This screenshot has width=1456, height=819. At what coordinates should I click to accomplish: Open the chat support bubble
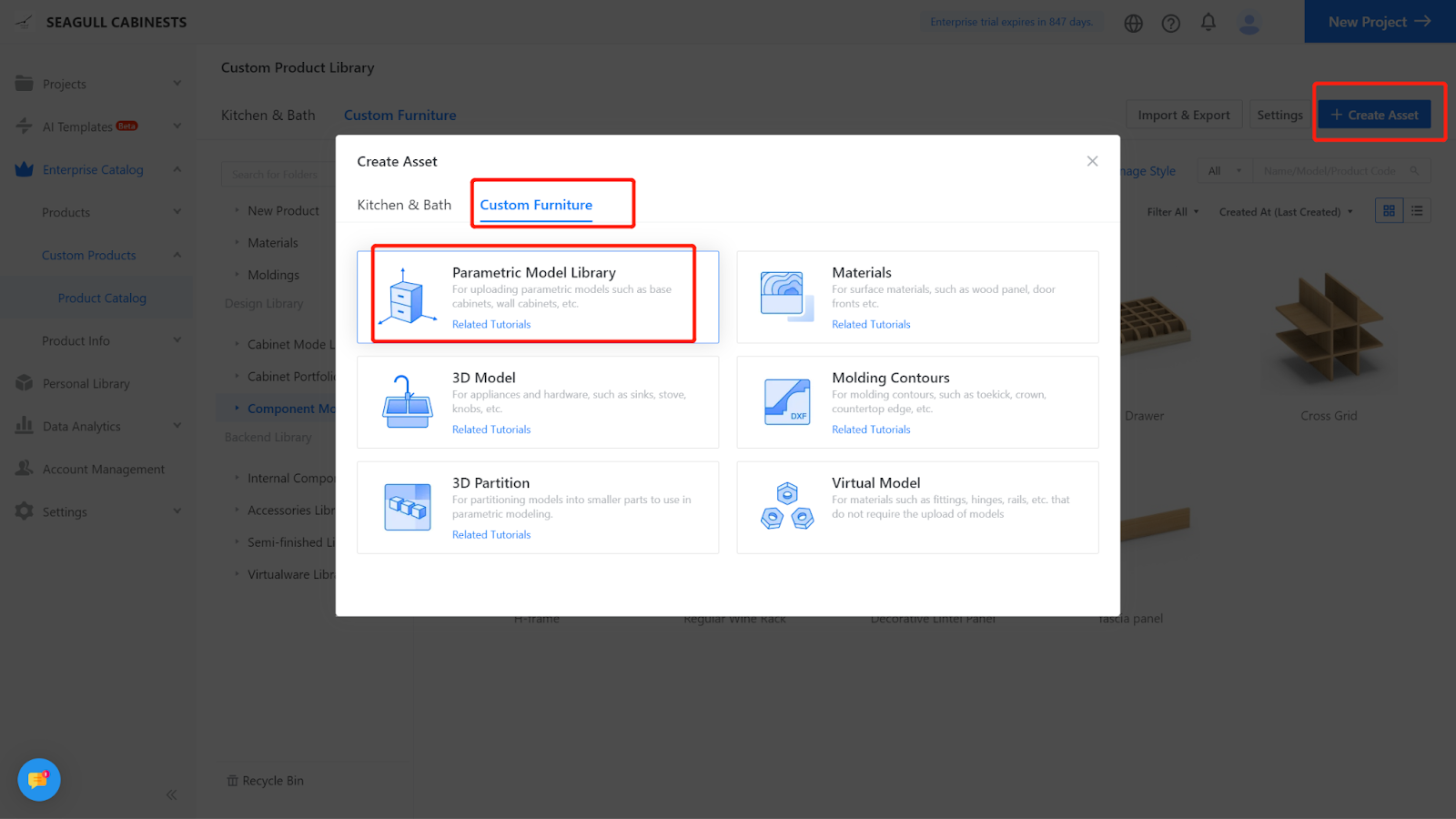click(x=38, y=780)
